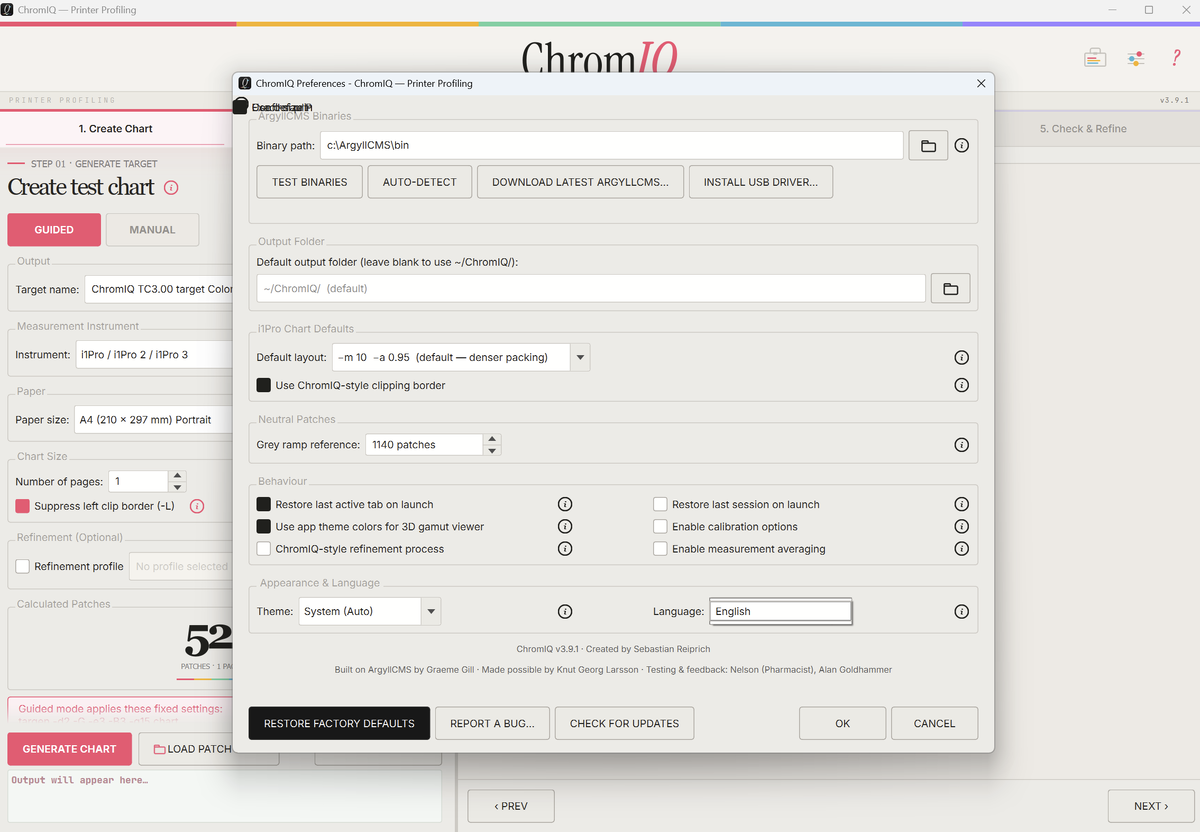The height and width of the screenshot is (832, 1200).
Task: Open preferences sliders icon in main header
Action: 1136,58
